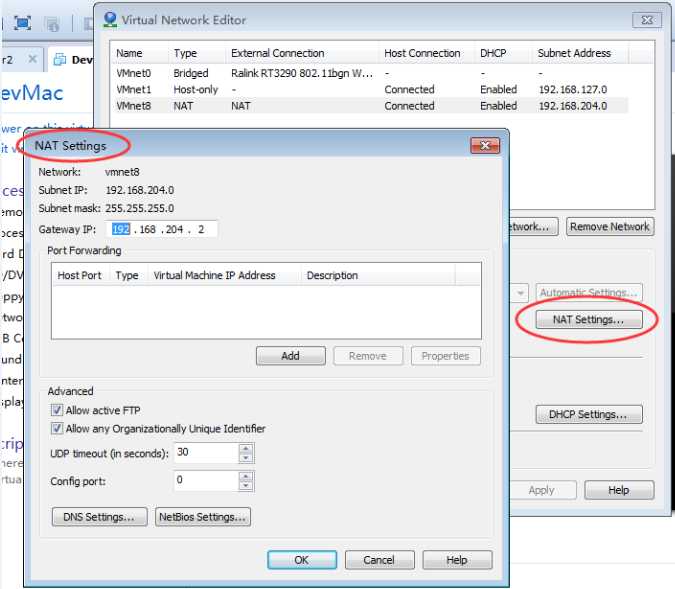The width and height of the screenshot is (675, 589).
Task: Click Automatic Settings button
Action: tap(589, 293)
